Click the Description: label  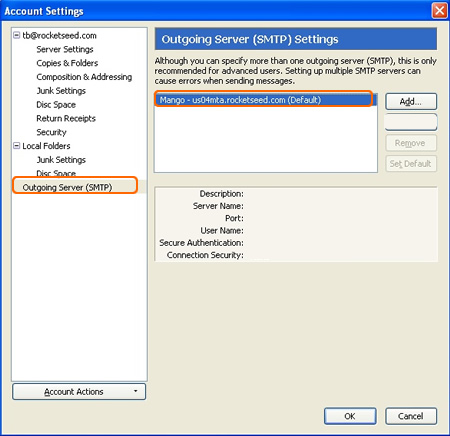(x=221, y=194)
